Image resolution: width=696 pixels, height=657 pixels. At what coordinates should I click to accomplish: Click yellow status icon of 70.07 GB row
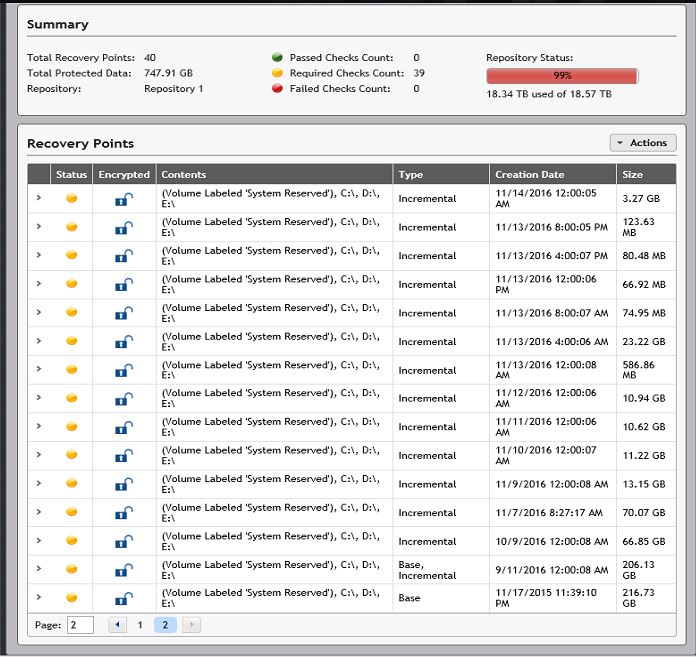pyautogui.click(x=71, y=512)
